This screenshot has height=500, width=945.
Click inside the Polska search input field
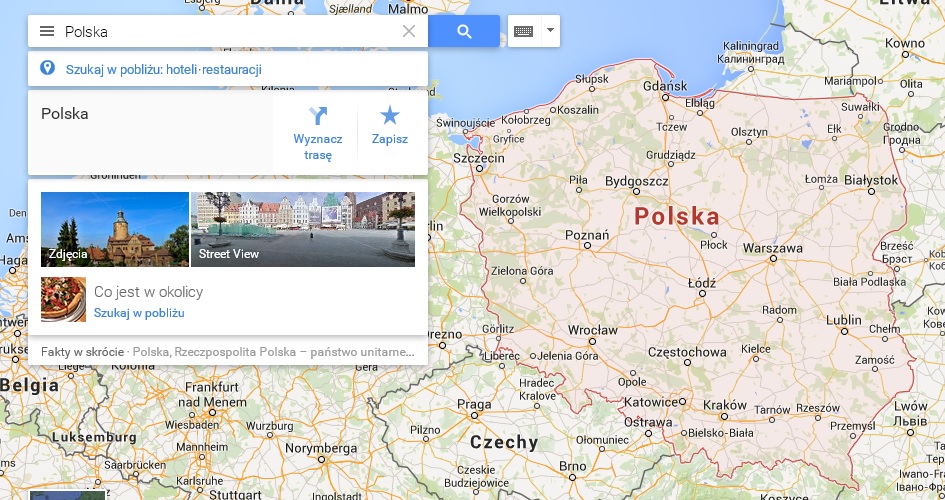pyautogui.click(x=229, y=31)
